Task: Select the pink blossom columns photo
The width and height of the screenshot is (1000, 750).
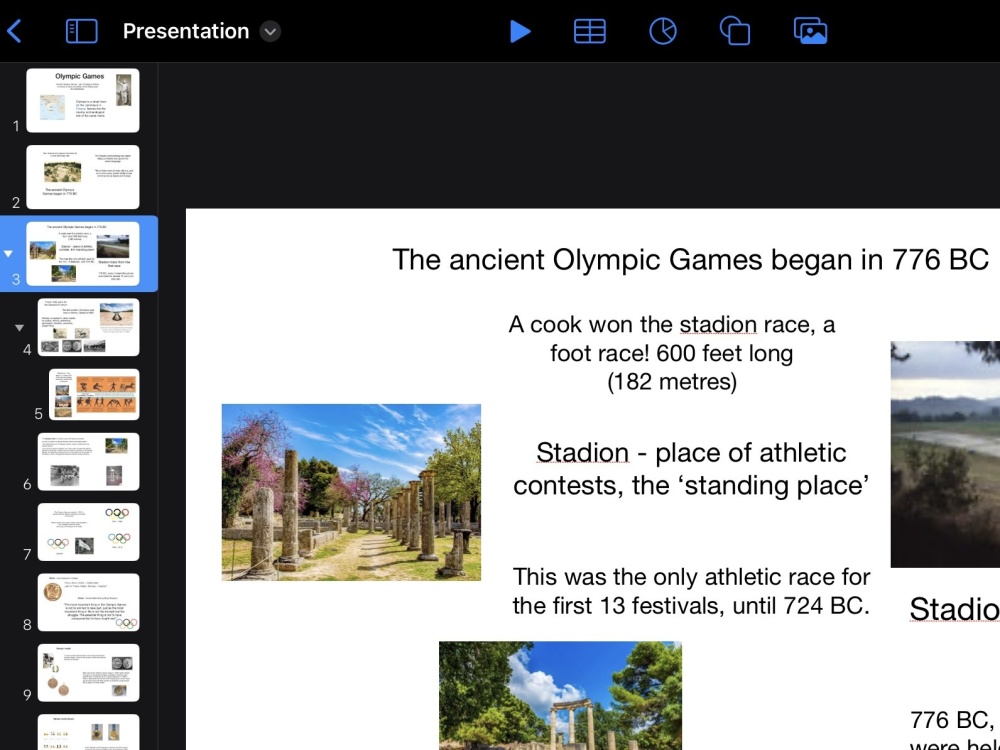Action: coord(351,492)
